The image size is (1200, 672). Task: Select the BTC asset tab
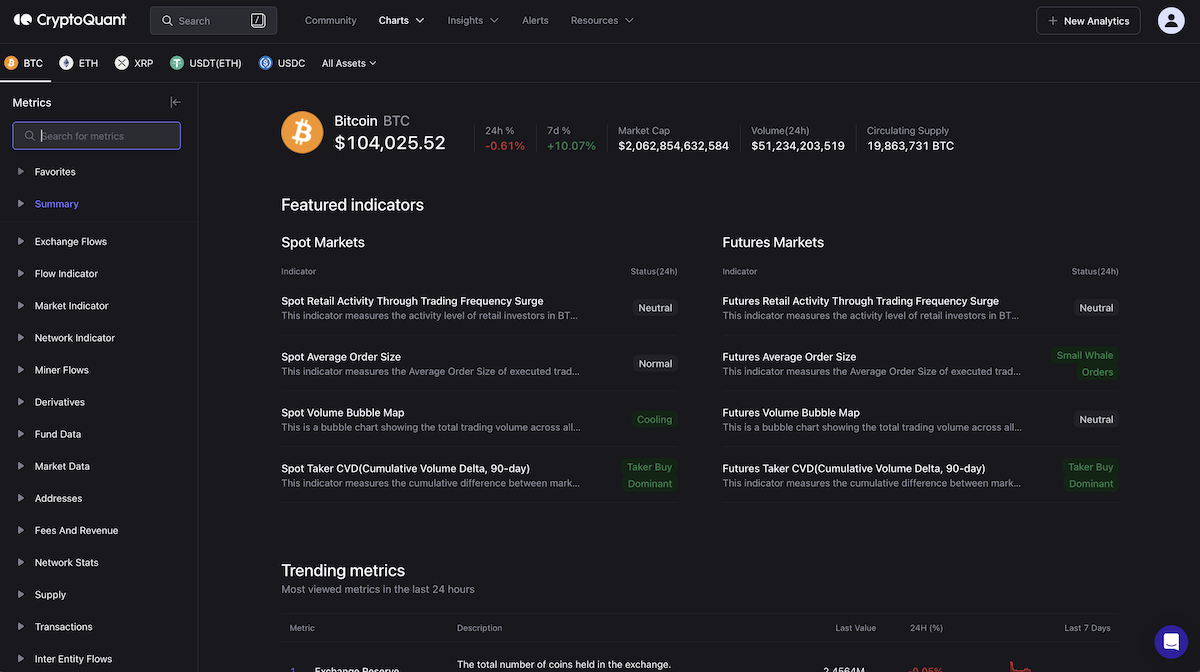tap(25, 63)
